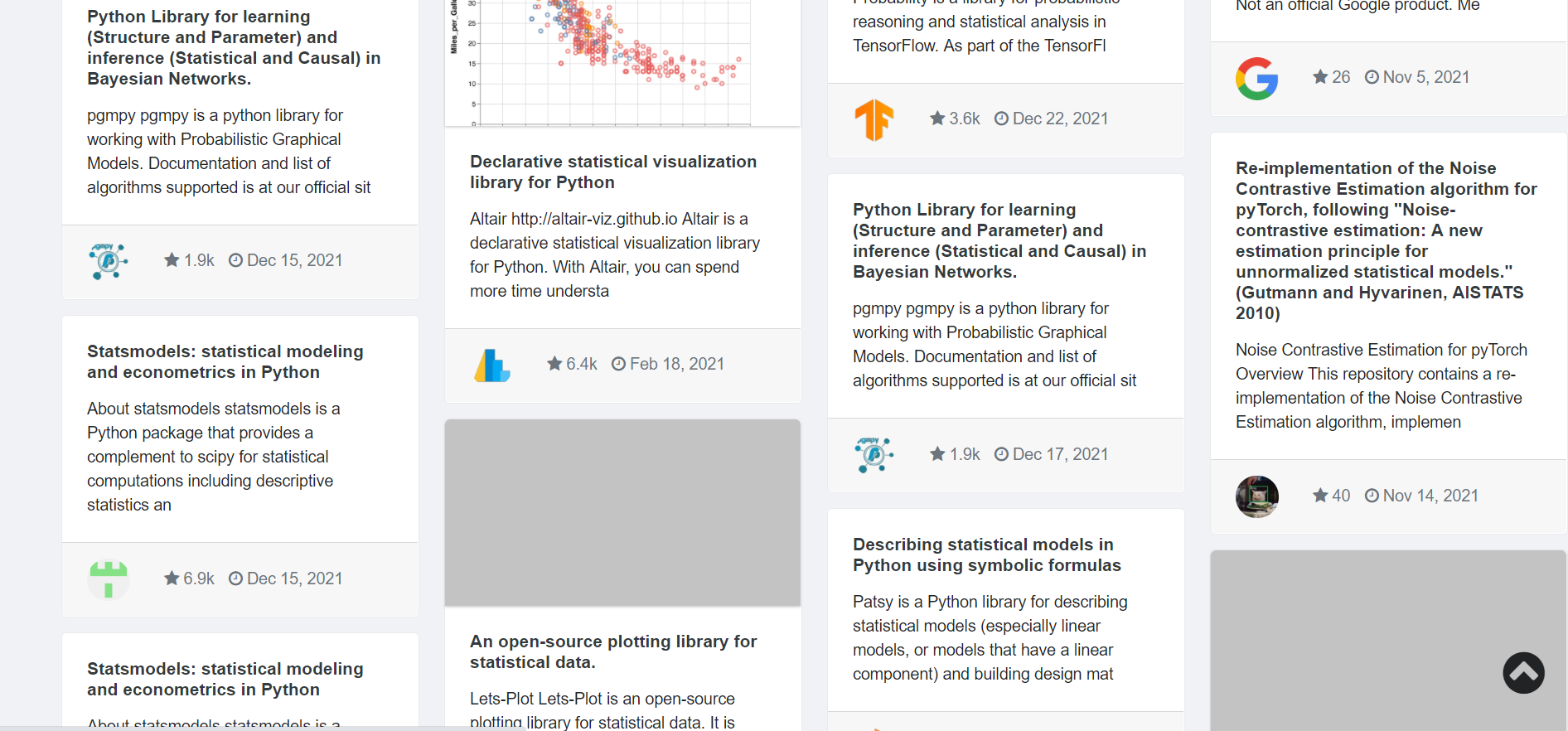Select the Describing statistical models in Python heading

(986, 554)
